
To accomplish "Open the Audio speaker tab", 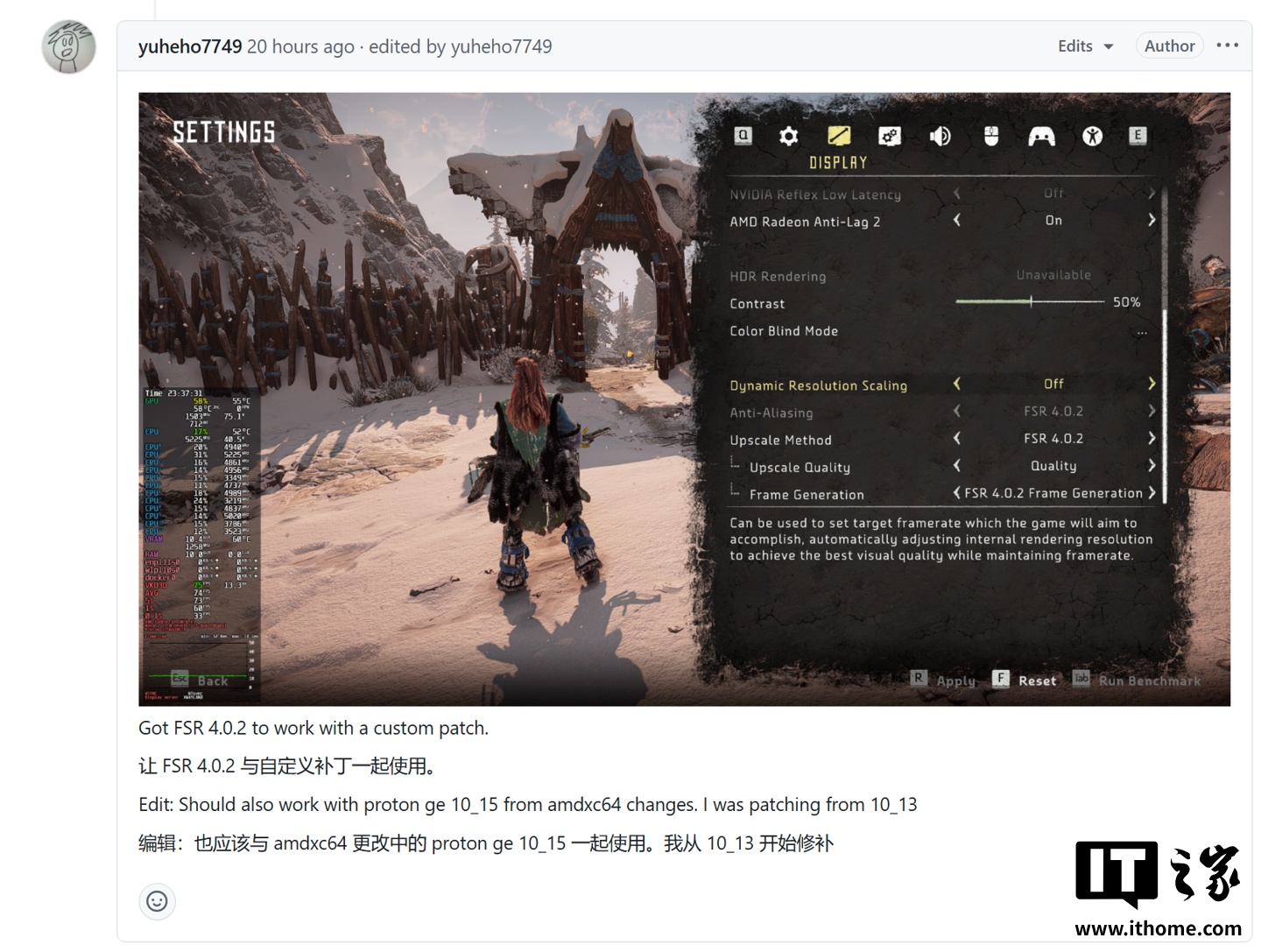I will (940, 136).
